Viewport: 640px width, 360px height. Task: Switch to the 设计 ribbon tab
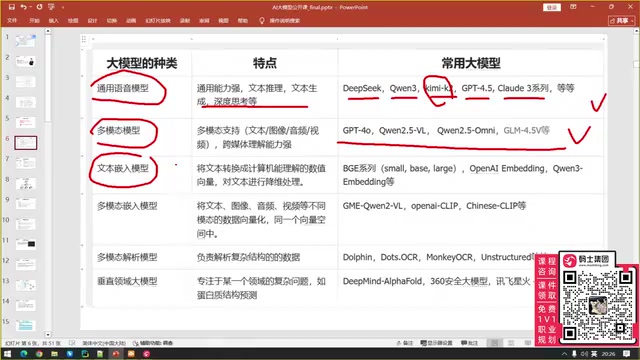(92, 20)
